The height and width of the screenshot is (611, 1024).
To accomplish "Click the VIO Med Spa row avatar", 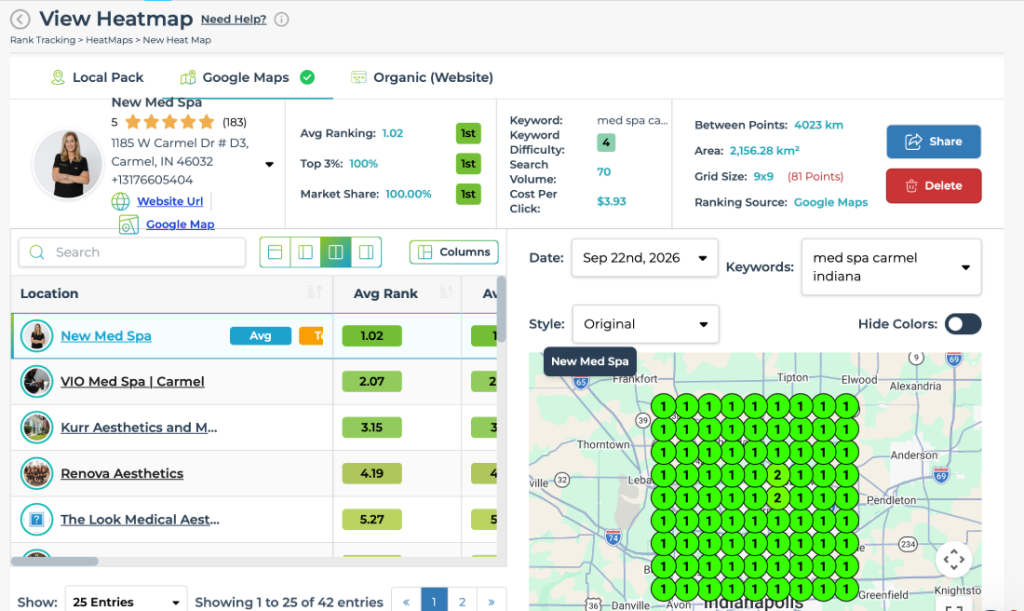I will 37,382.
